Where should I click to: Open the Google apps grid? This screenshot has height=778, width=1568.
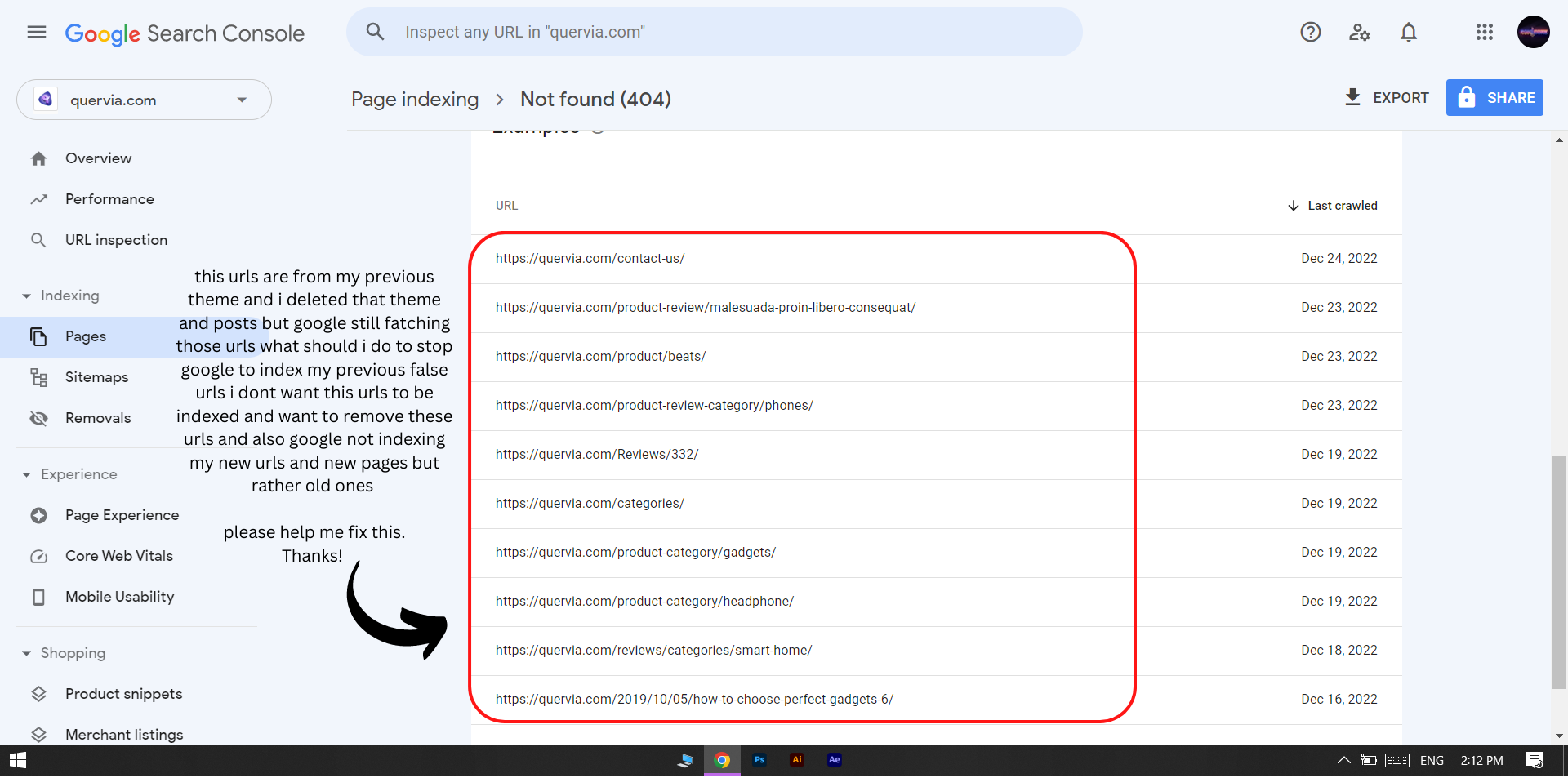tap(1485, 32)
